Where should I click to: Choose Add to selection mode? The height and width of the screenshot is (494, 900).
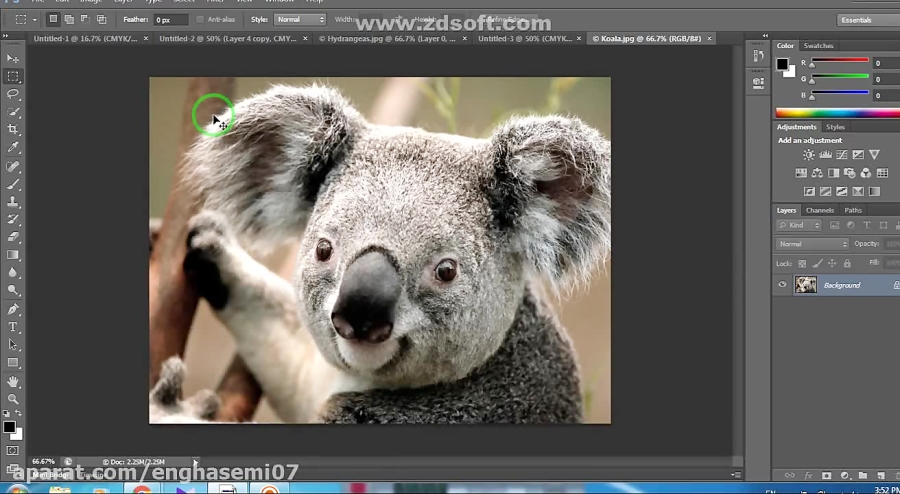[69, 20]
